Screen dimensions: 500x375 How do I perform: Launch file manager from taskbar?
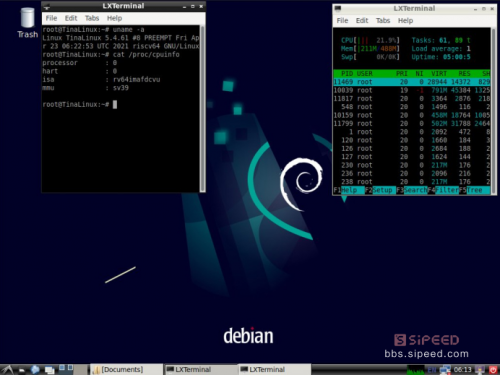[22, 370]
